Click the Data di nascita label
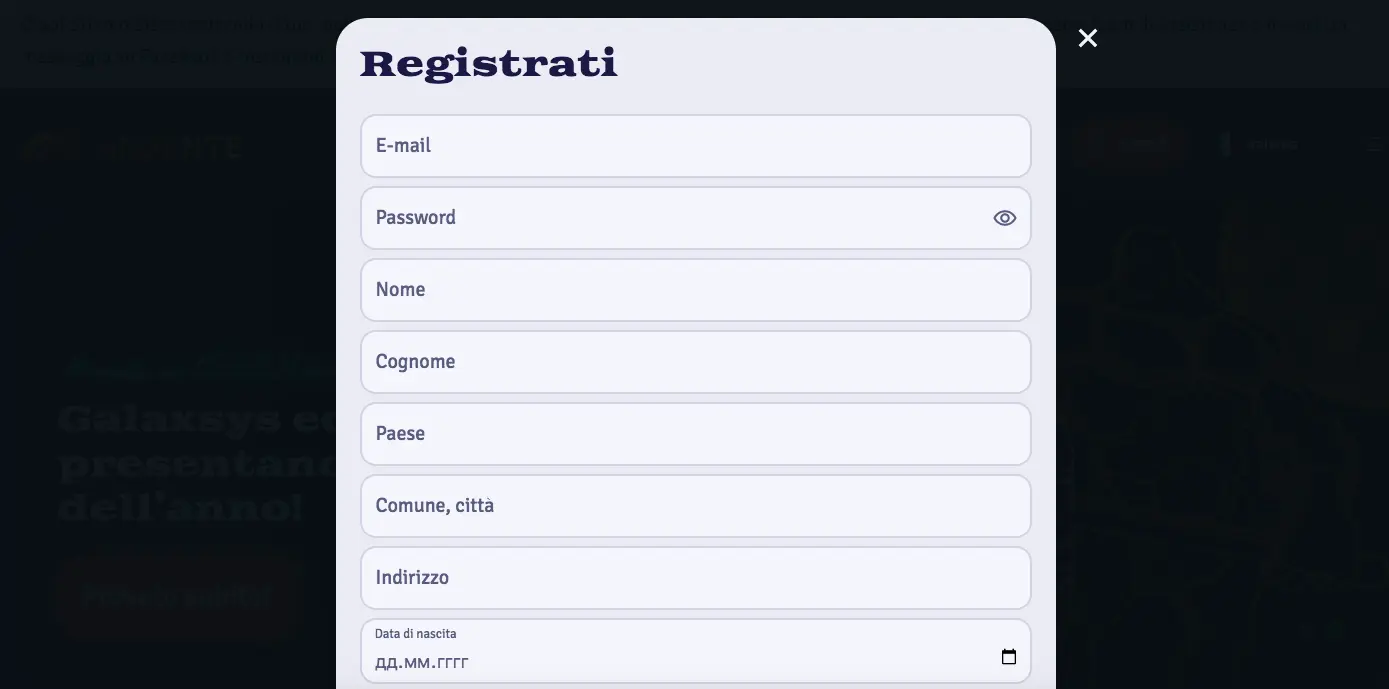Image resolution: width=1389 pixels, height=689 pixels. tap(415, 634)
